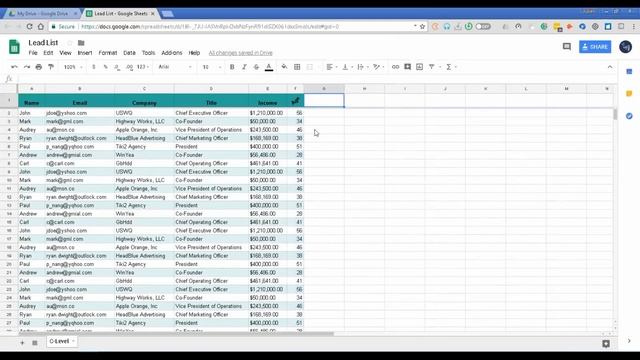Click the blue SHARE button
Screen dimensions: 640x360
pyautogui.click(x=595, y=47)
